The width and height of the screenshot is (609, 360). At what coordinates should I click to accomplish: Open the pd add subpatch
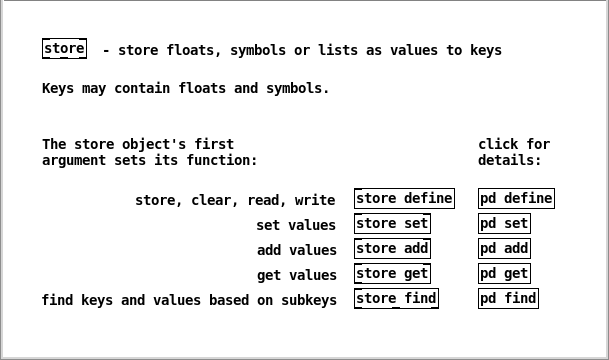pos(504,249)
